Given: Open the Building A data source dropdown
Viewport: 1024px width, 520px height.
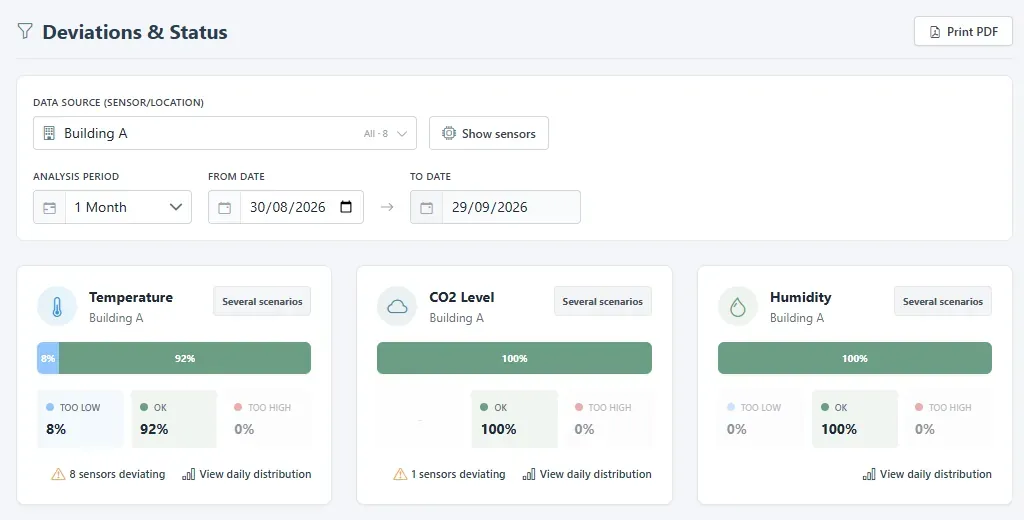Looking at the screenshot, I should [x=225, y=133].
